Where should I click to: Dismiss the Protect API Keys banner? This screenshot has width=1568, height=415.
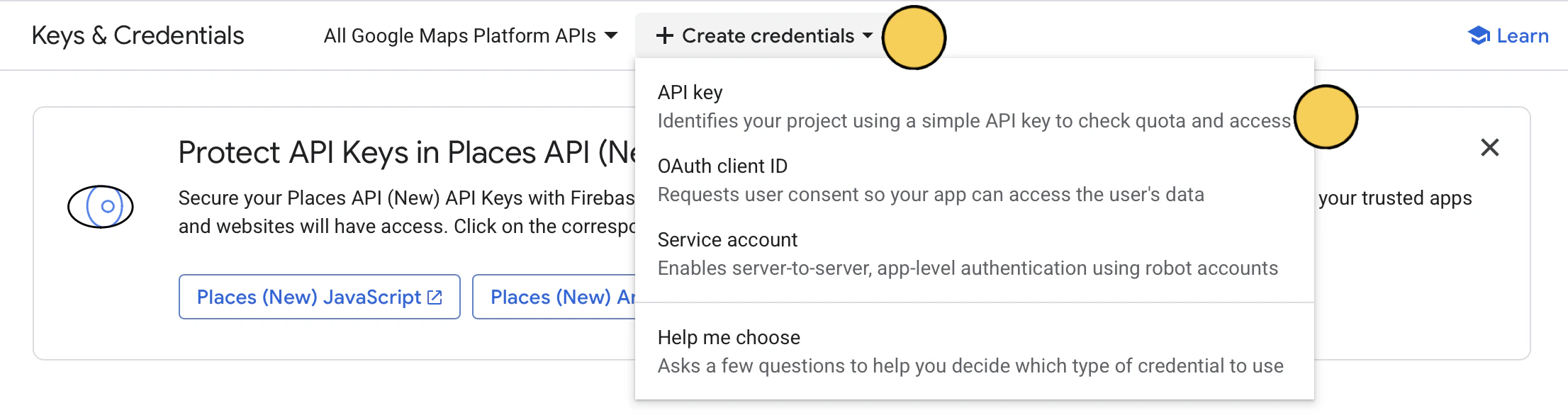tap(1489, 147)
